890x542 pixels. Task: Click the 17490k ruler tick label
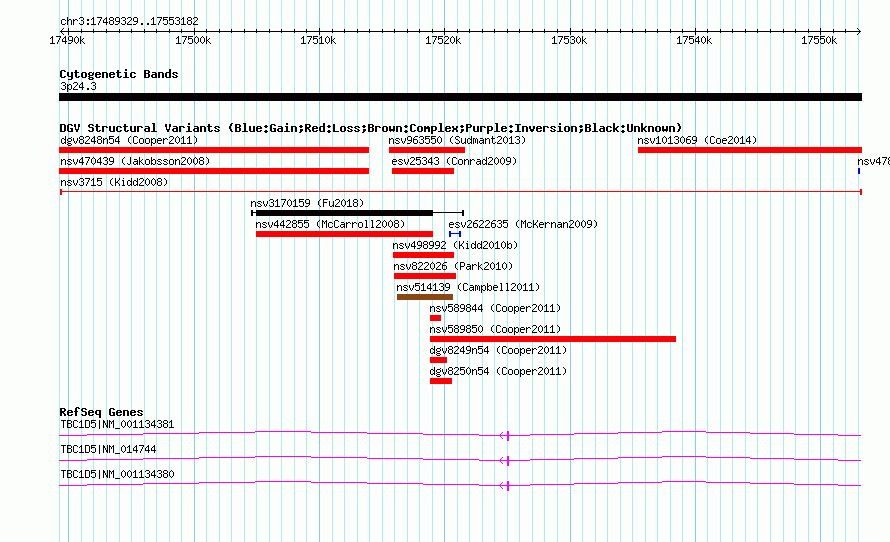[x=67, y=40]
